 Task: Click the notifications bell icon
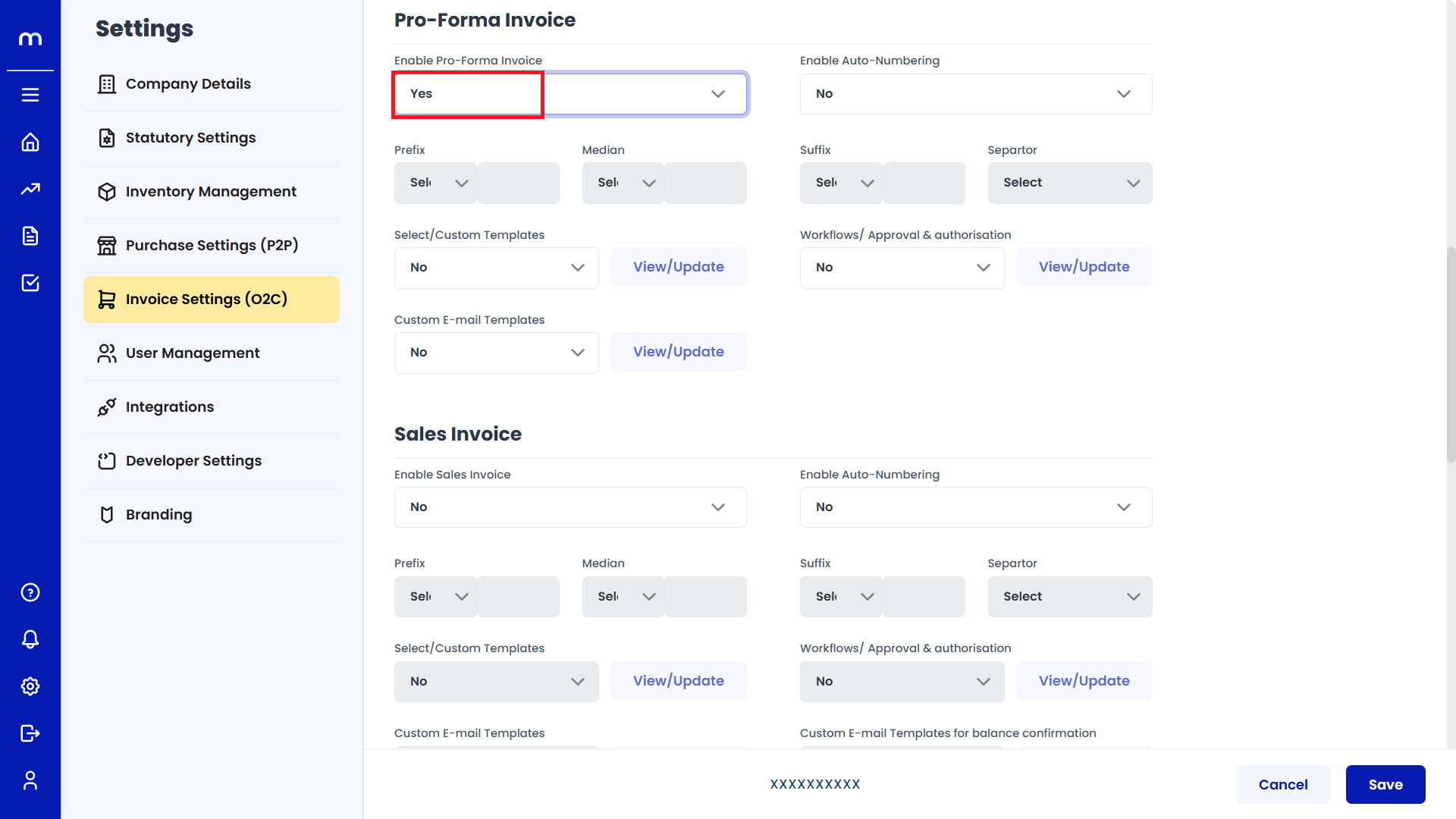tap(30, 639)
